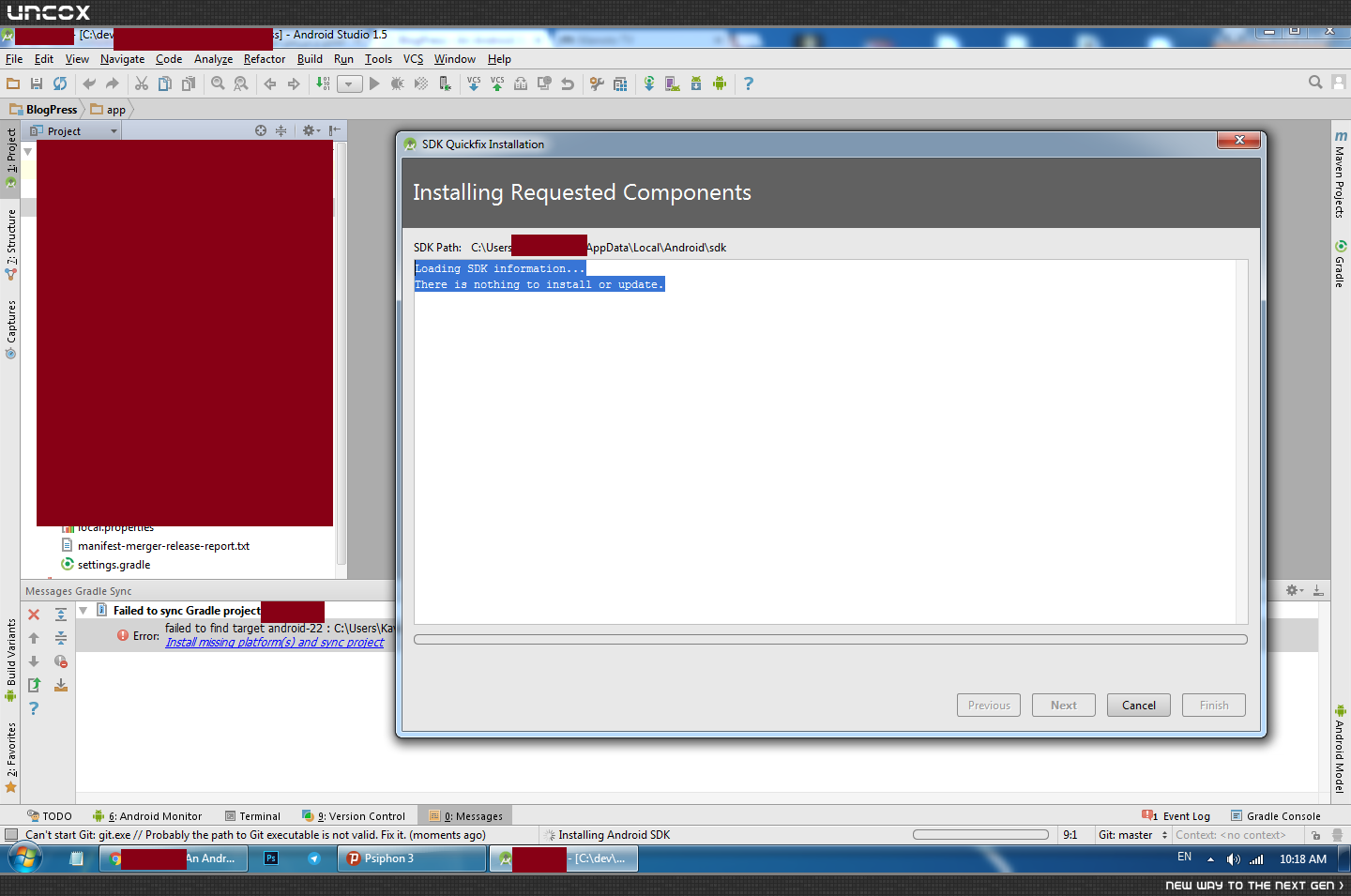Screen dimensions: 1351x896
Task: Click the Cut scissors icon
Action: click(x=142, y=84)
